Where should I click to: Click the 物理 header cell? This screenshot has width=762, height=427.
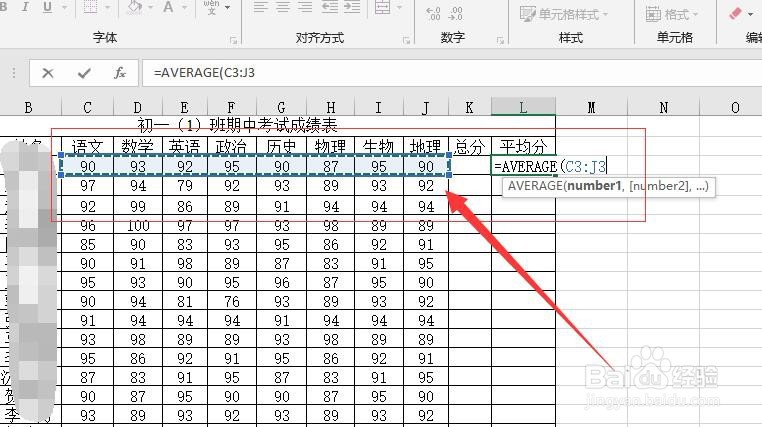click(331, 146)
